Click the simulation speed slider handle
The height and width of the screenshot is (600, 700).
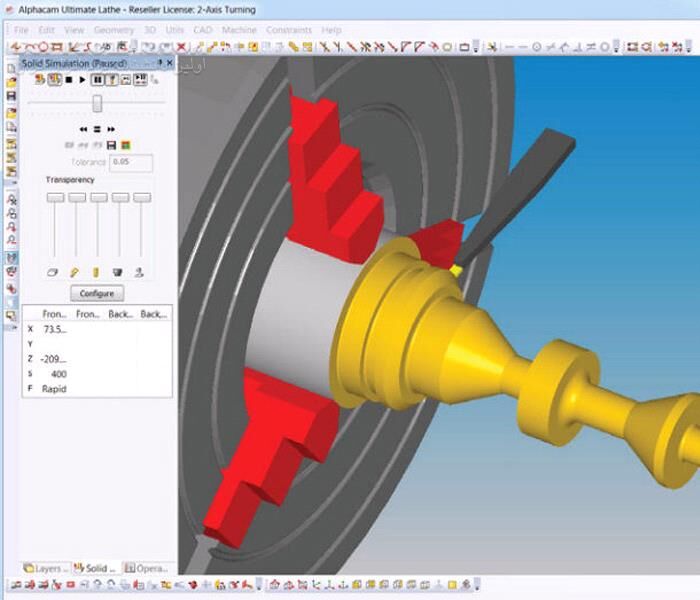[97, 103]
